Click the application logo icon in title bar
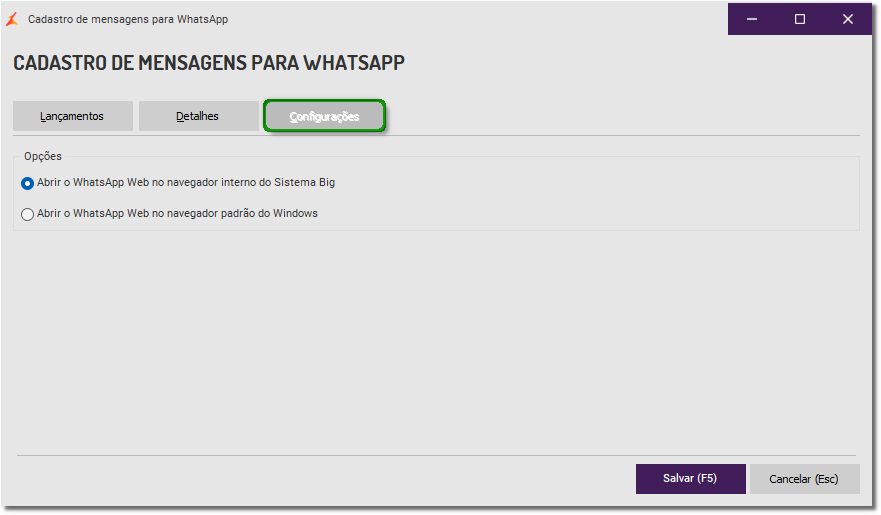 (12, 19)
